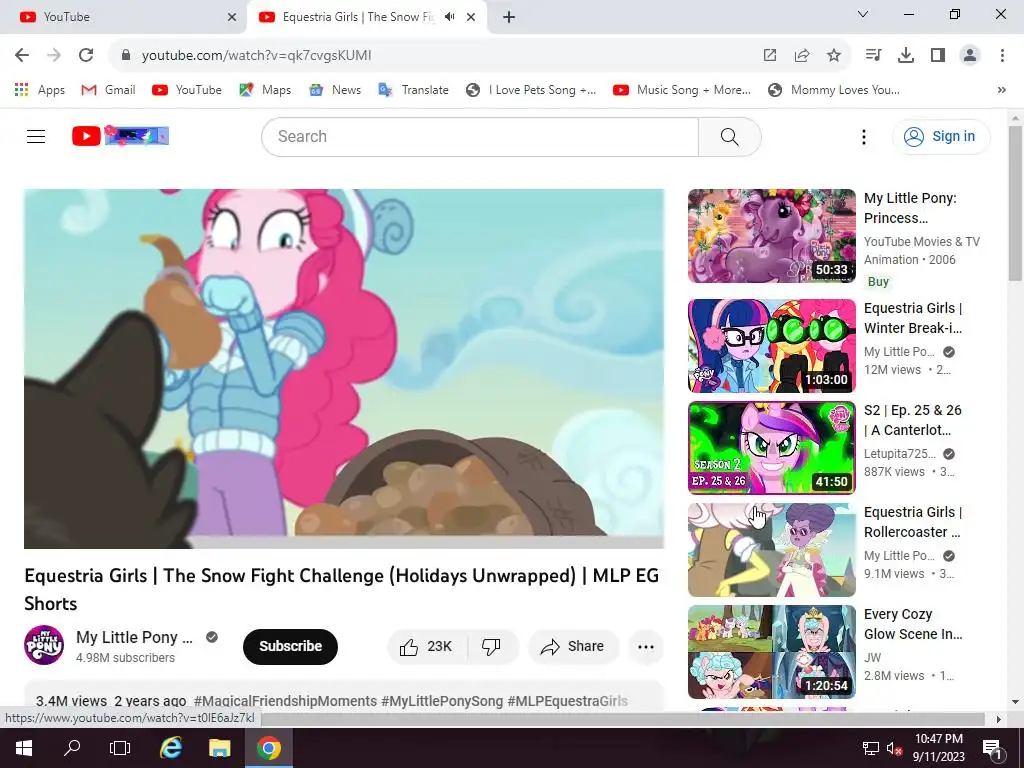Viewport: 1024px width, 768px height.
Task: Toggle Chrome side panel icon
Action: [x=938, y=56]
